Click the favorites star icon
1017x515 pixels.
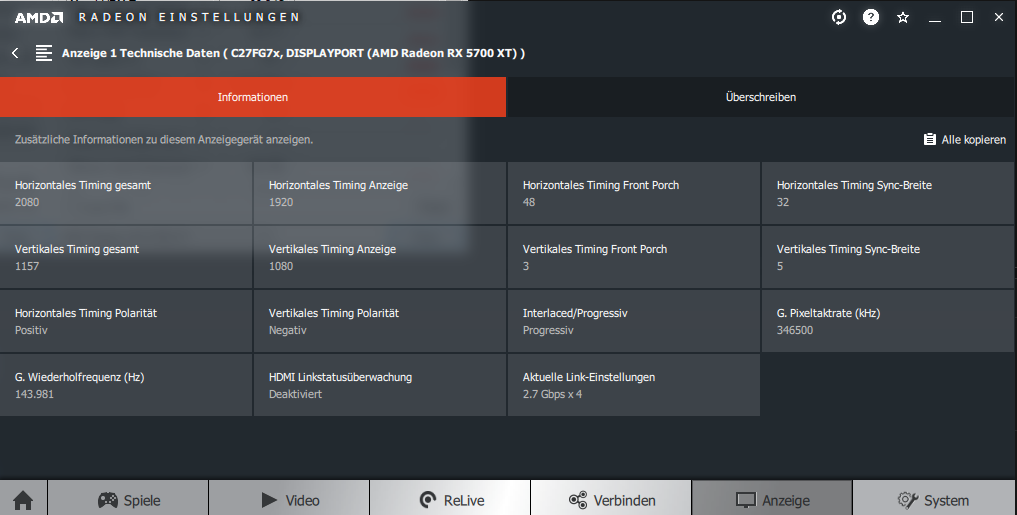[902, 18]
